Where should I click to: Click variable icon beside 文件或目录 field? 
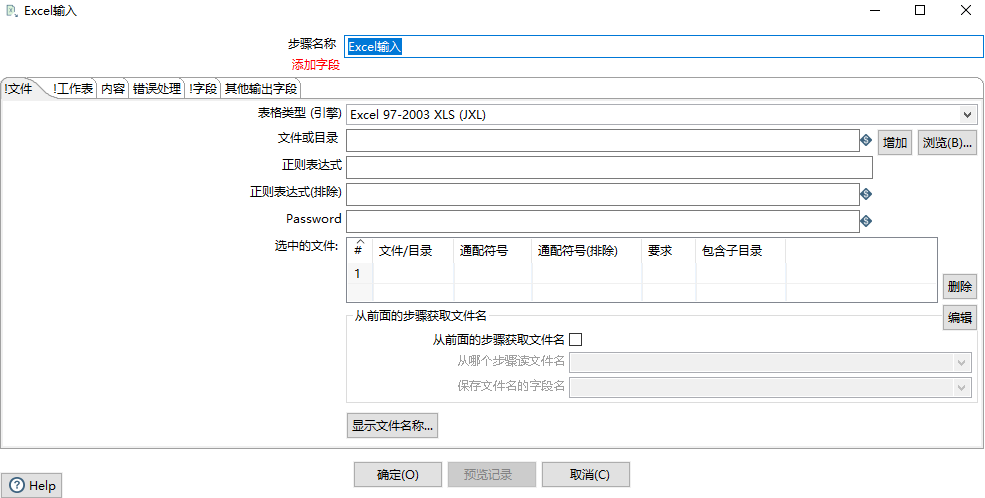(866, 141)
